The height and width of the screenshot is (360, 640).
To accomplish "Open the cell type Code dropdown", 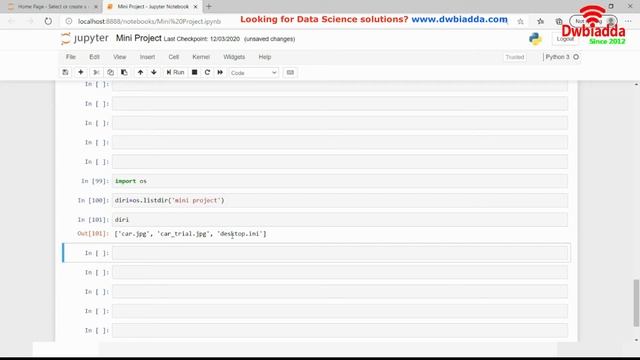I will pos(253,73).
